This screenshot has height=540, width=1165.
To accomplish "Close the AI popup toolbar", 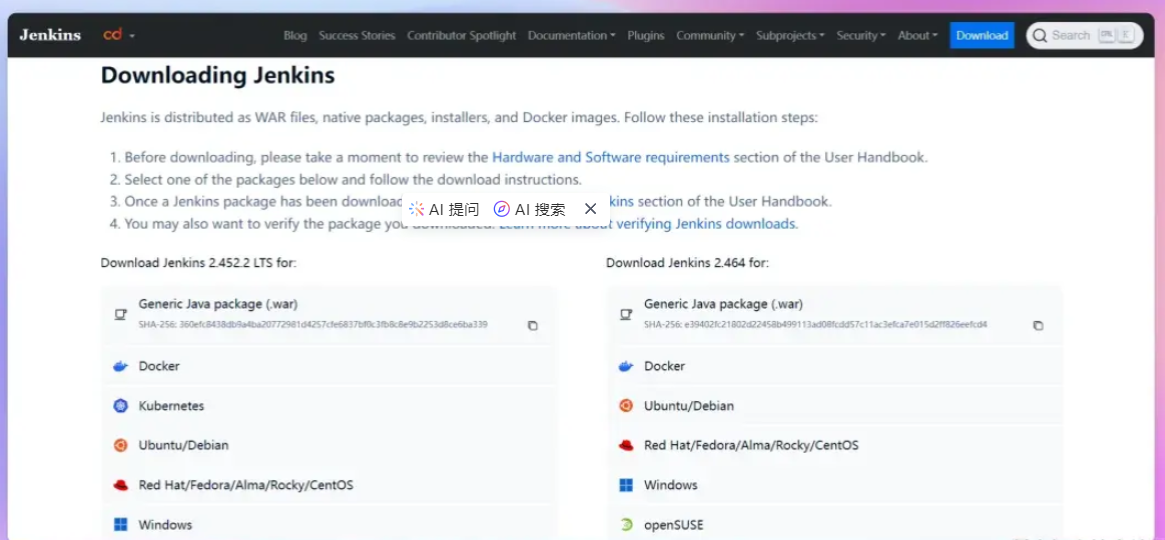I will [591, 209].
